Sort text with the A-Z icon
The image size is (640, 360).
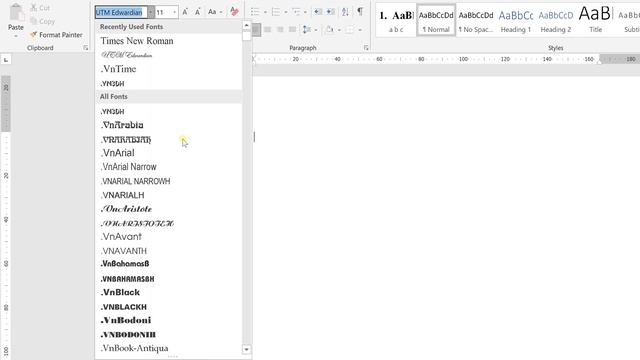[345, 12]
